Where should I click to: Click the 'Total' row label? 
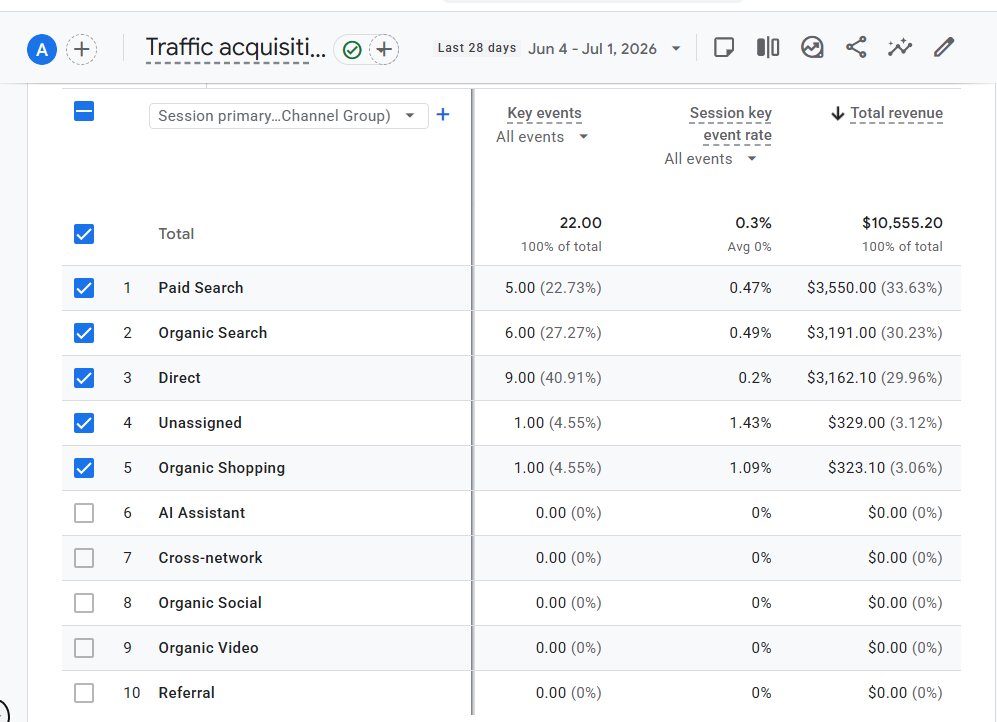tap(176, 234)
